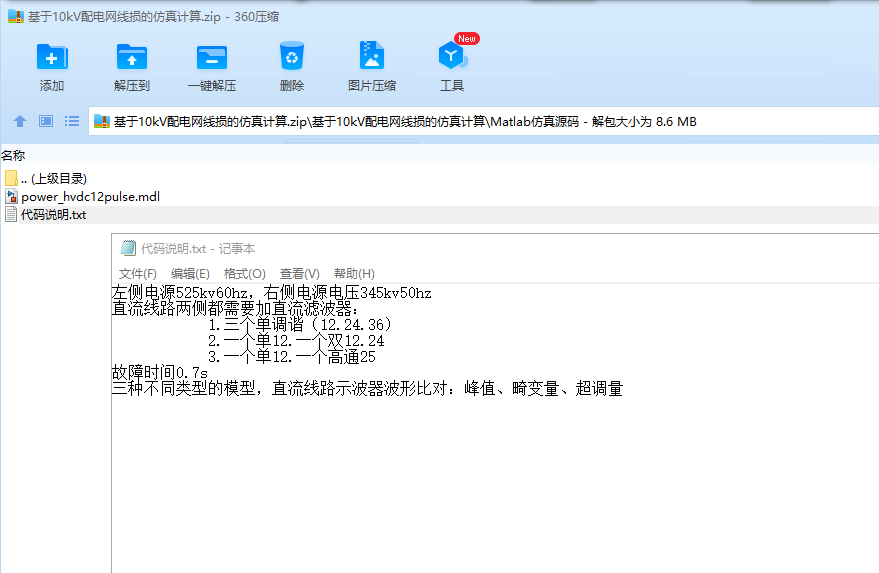Screen dimensions: 879x573
Task: Click the 代码说明.txt file icon
Action: click(x=11, y=214)
